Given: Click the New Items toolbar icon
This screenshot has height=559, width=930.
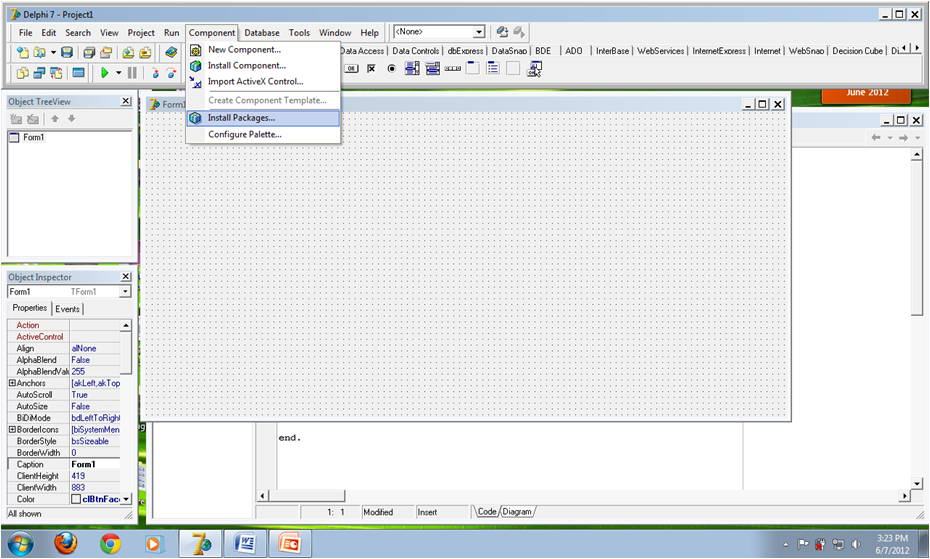Looking at the screenshot, I should click(23, 52).
